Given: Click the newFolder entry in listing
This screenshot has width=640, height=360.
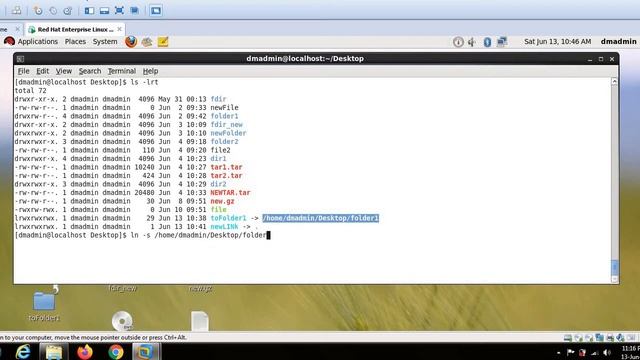Looking at the screenshot, I should pos(228,133).
